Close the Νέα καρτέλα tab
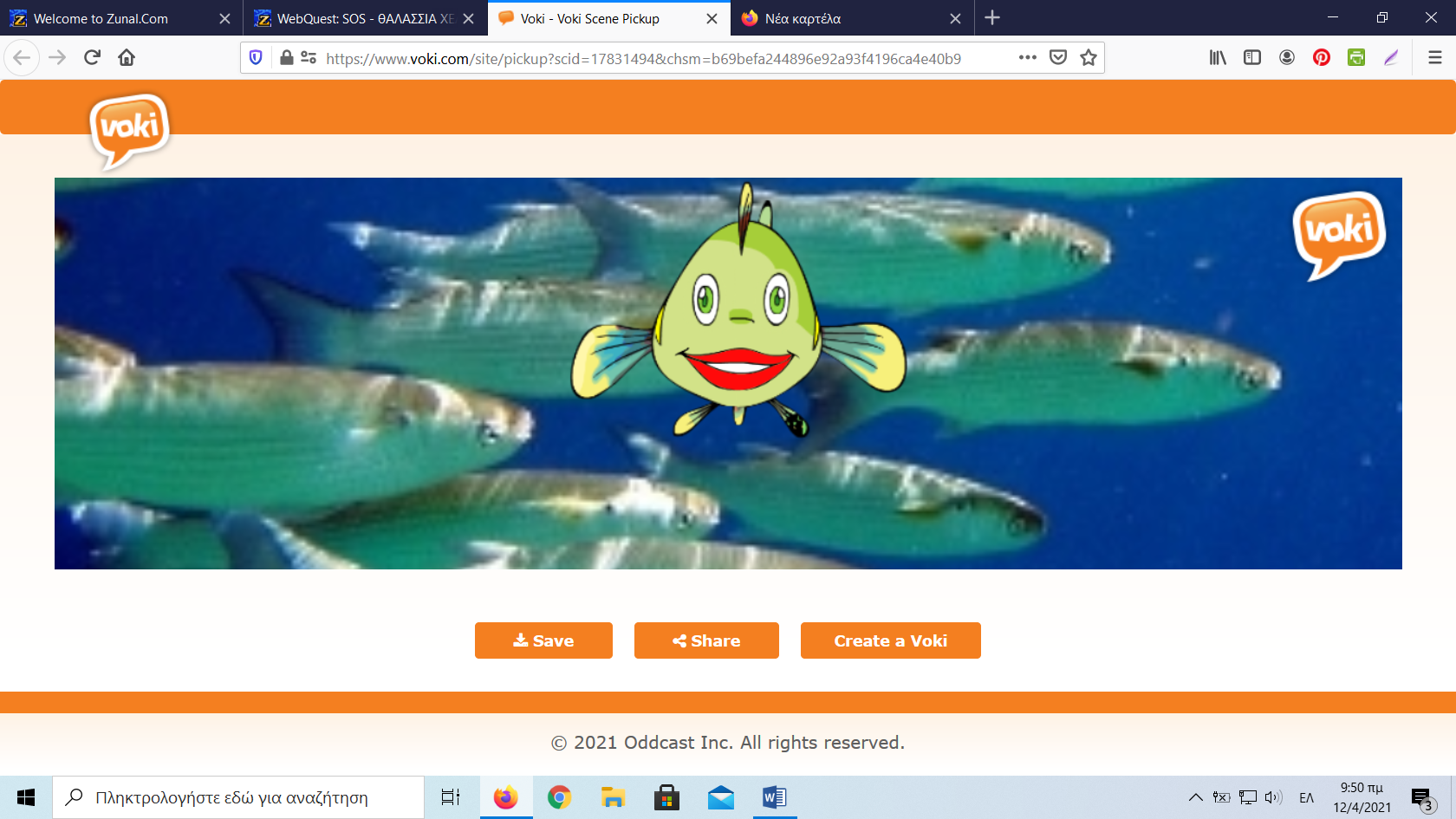This screenshot has width=1456, height=819. [955, 18]
